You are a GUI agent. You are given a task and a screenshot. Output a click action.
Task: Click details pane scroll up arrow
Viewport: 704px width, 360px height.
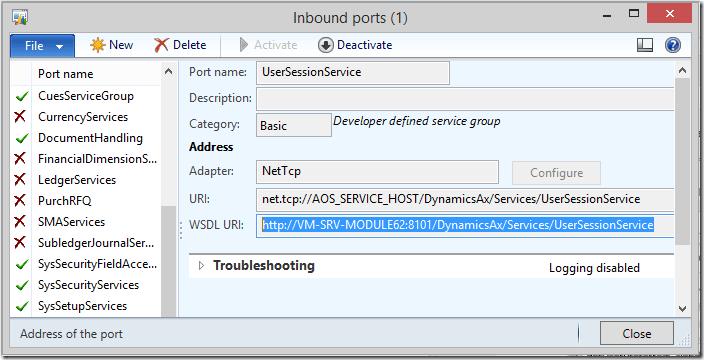point(682,70)
